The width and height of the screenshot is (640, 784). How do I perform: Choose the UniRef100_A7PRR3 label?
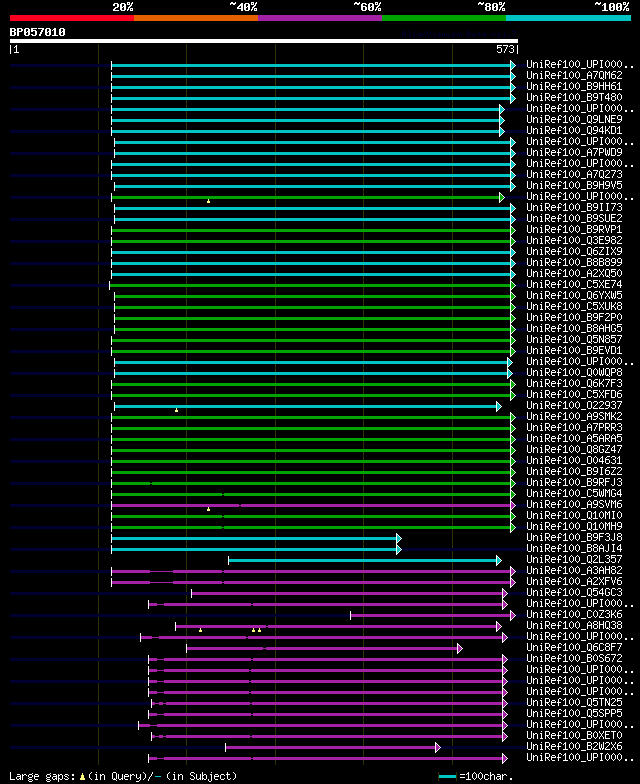tap(574, 428)
